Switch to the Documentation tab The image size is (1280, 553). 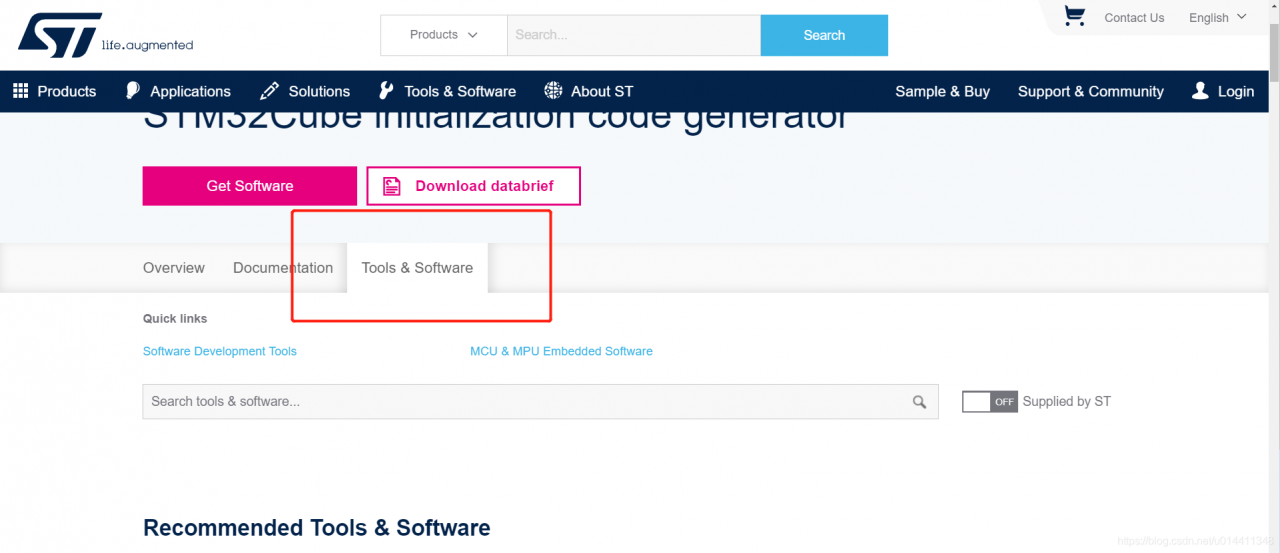(x=283, y=268)
